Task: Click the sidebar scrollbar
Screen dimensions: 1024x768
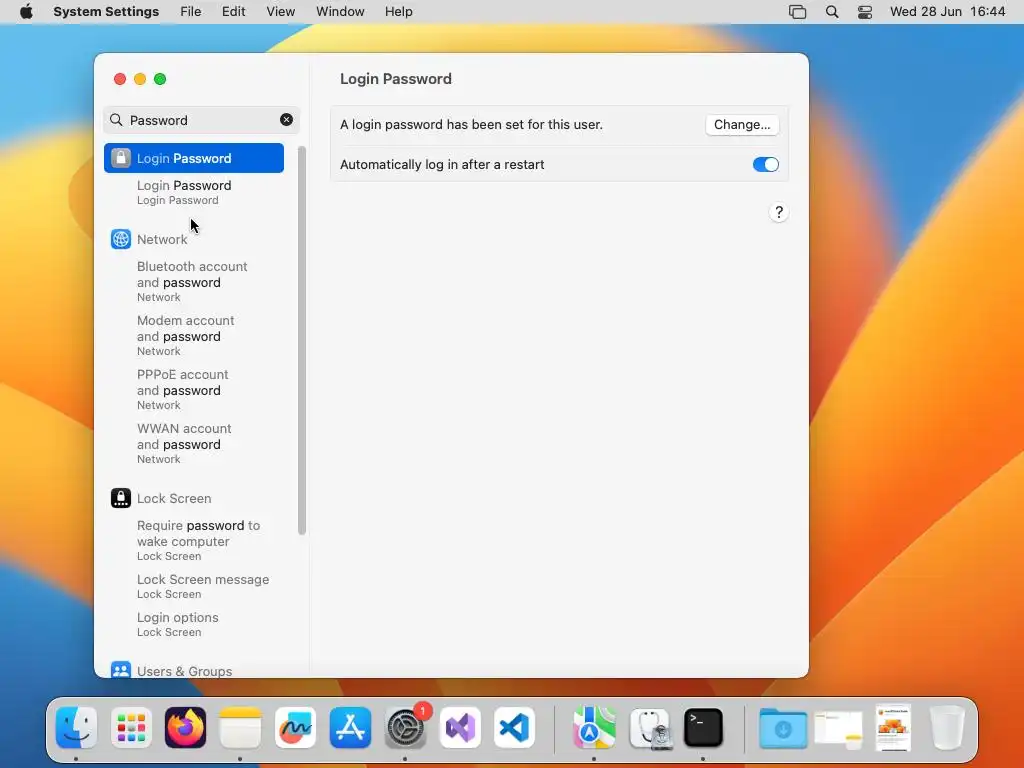Action: tap(302, 340)
